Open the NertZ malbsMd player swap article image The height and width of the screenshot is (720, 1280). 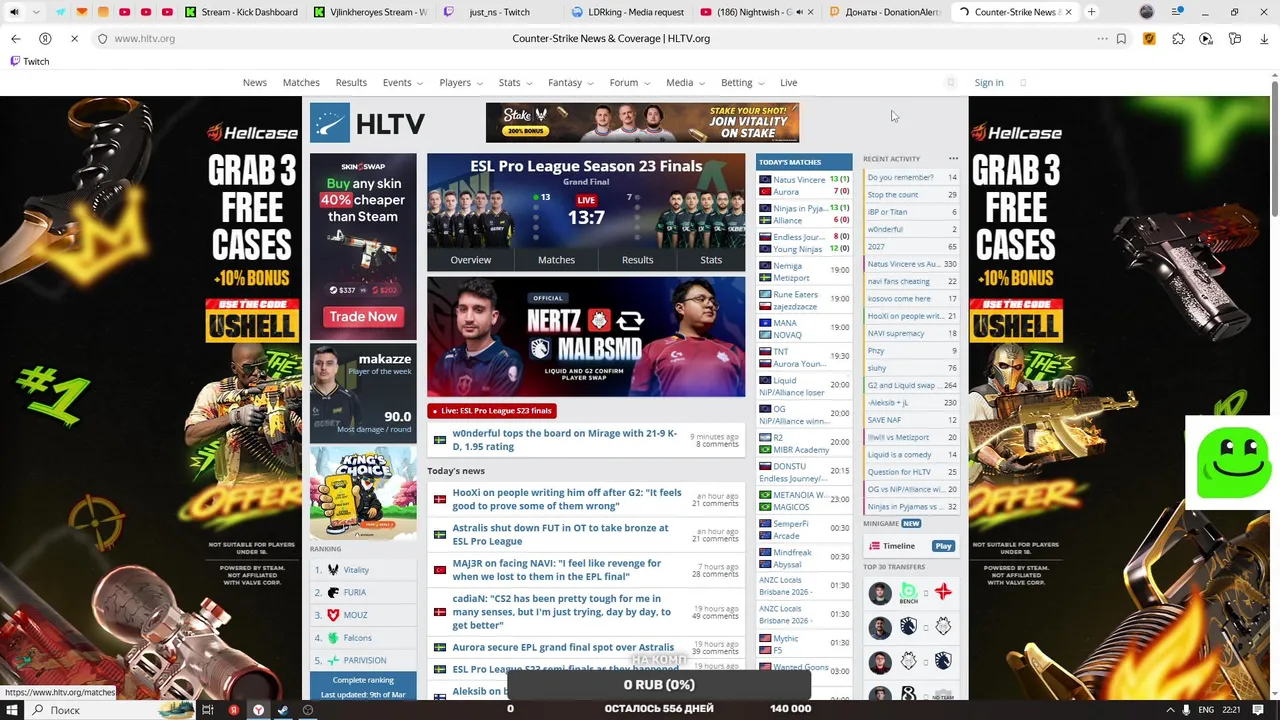pyautogui.click(x=586, y=337)
